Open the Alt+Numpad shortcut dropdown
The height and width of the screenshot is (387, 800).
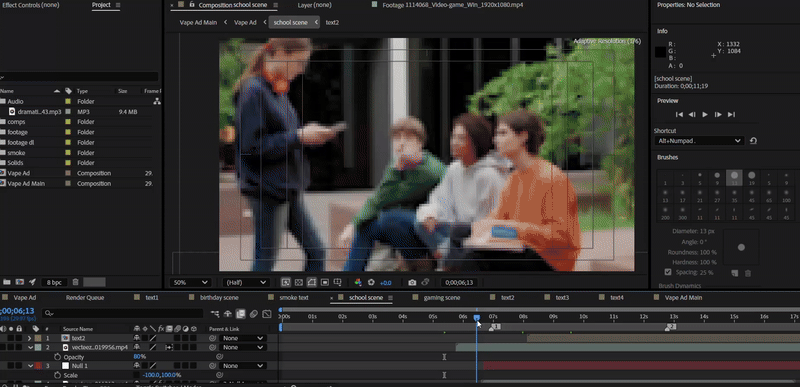tap(698, 141)
